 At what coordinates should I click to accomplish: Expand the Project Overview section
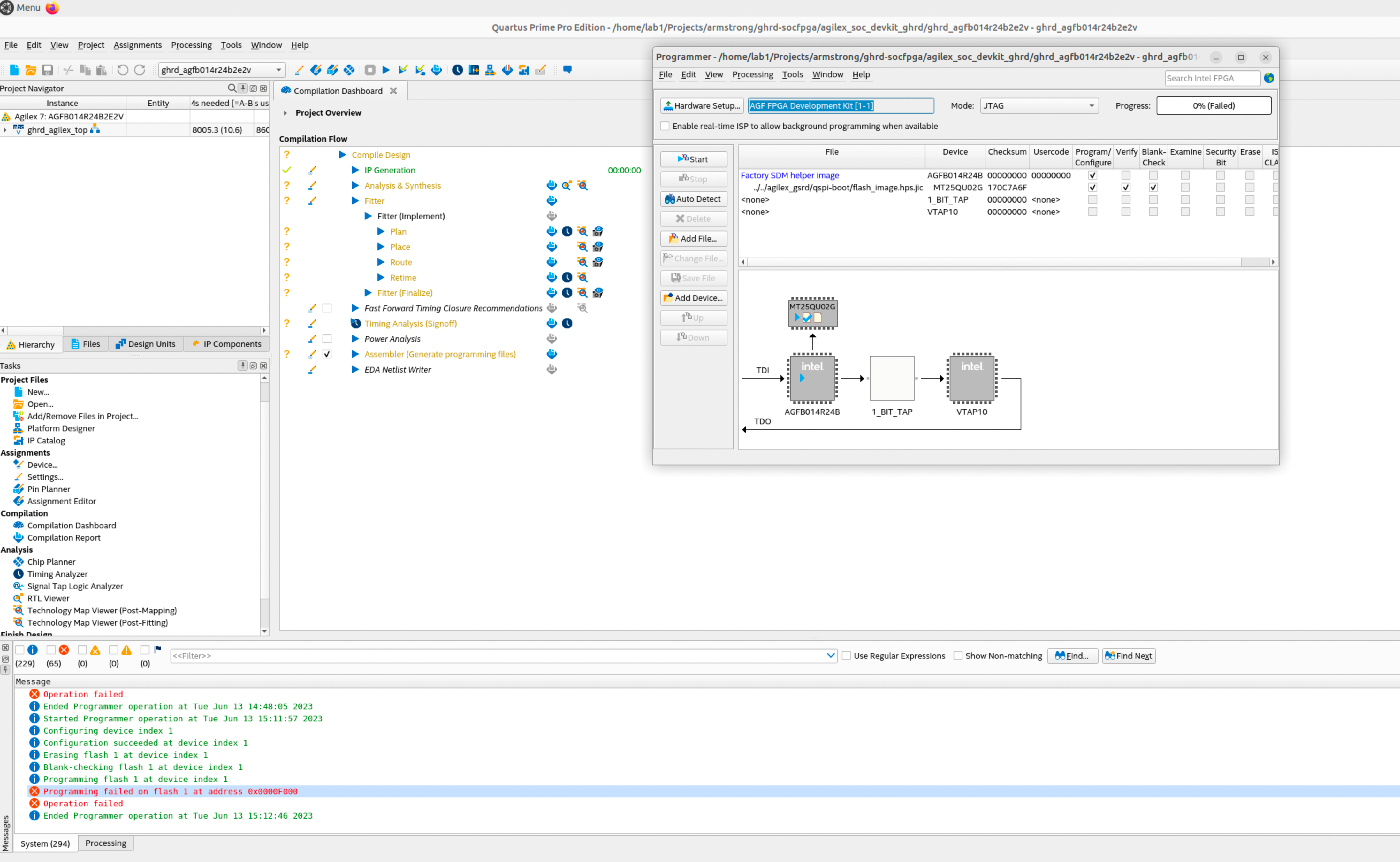pos(285,113)
